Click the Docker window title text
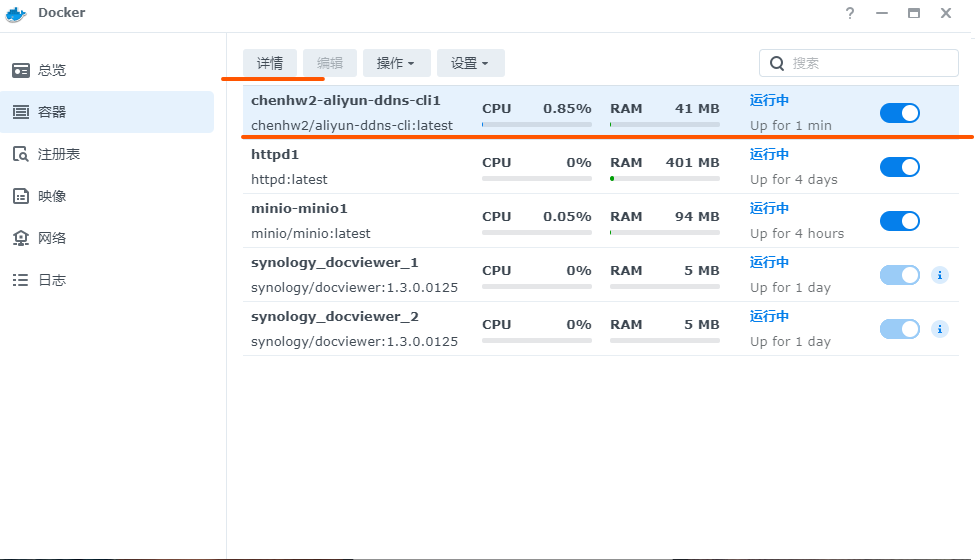Image resolution: width=975 pixels, height=560 pixels. (x=62, y=13)
